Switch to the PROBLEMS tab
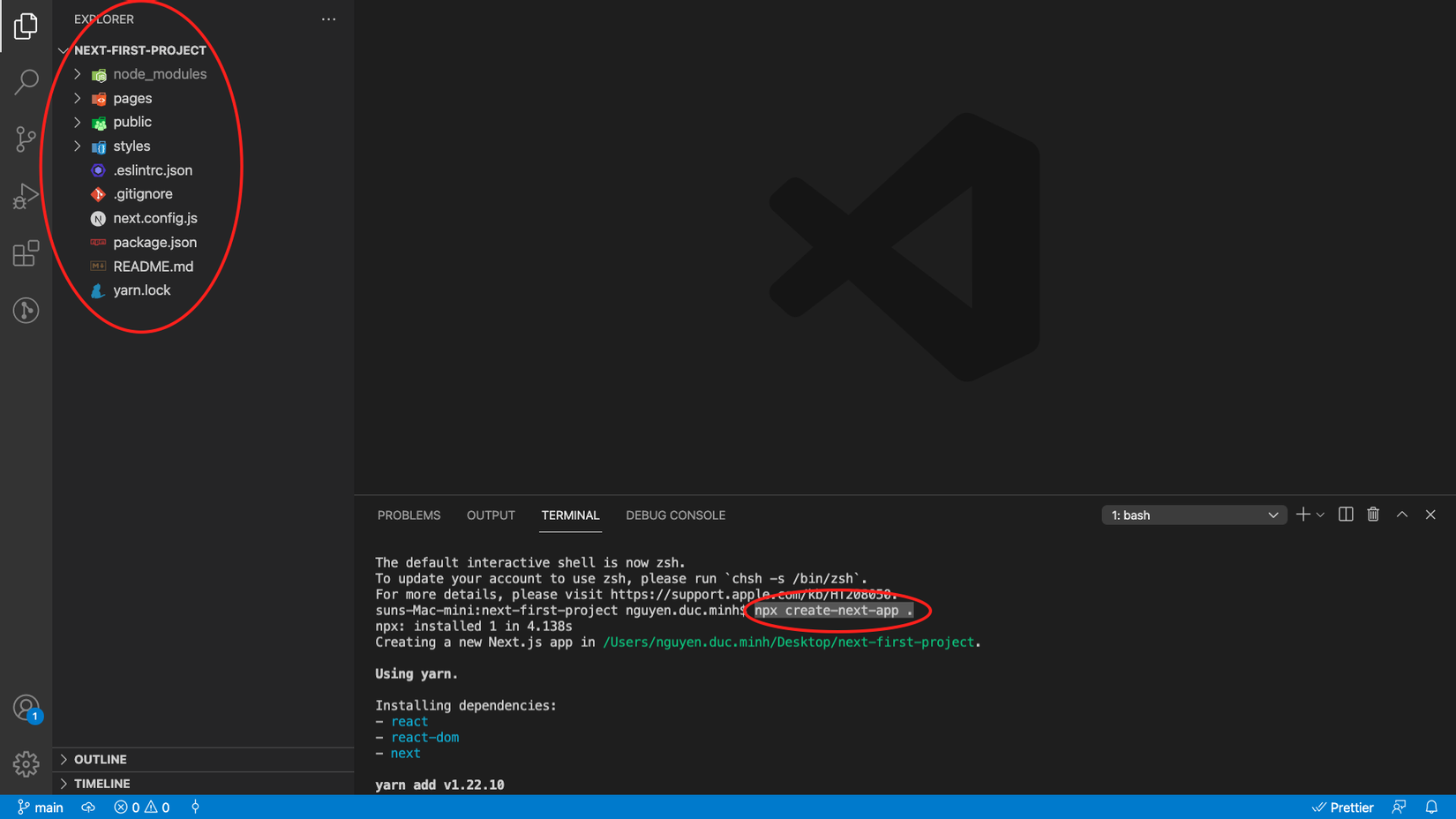 (409, 515)
